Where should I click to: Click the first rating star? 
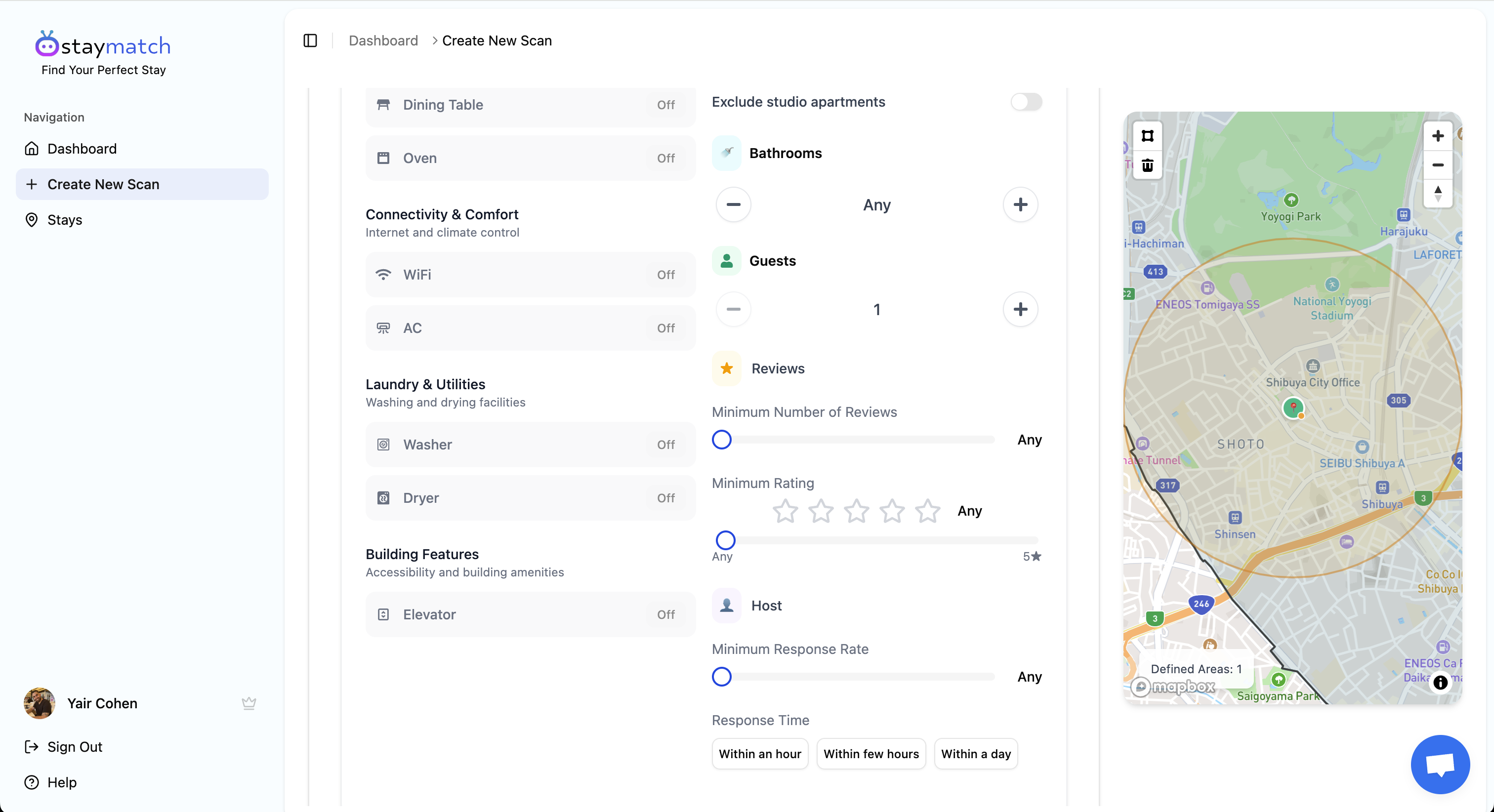pos(785,511)
